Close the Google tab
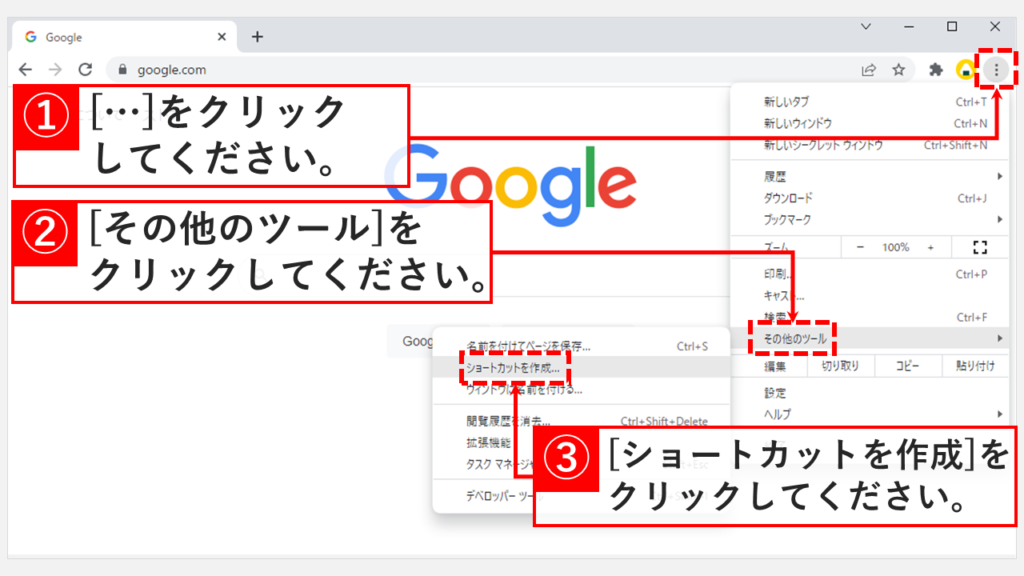The width and height of the screenshot is (1024, 576). [221, 37]
